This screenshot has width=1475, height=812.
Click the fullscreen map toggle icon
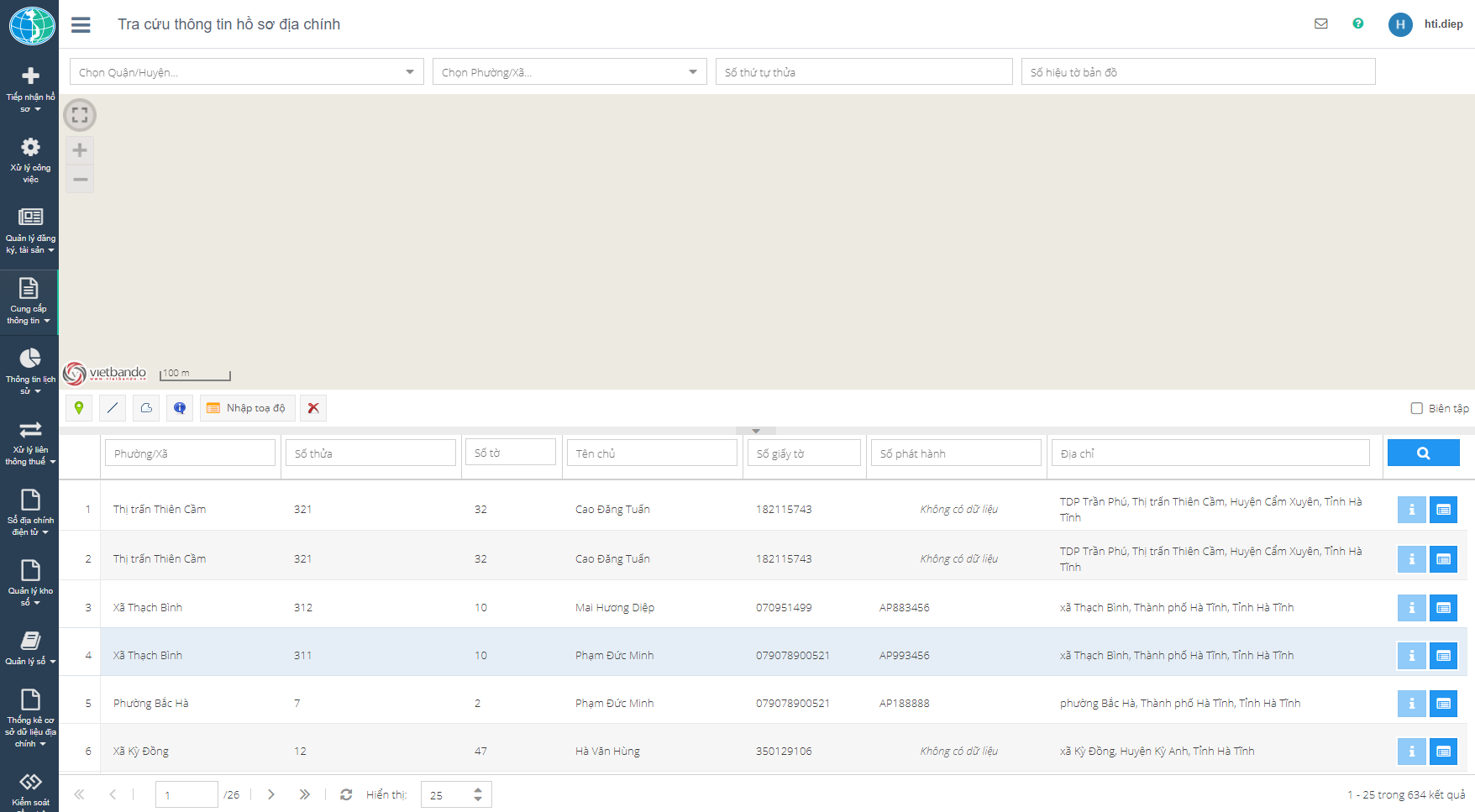pyautogui.click(x=80, y=115)
